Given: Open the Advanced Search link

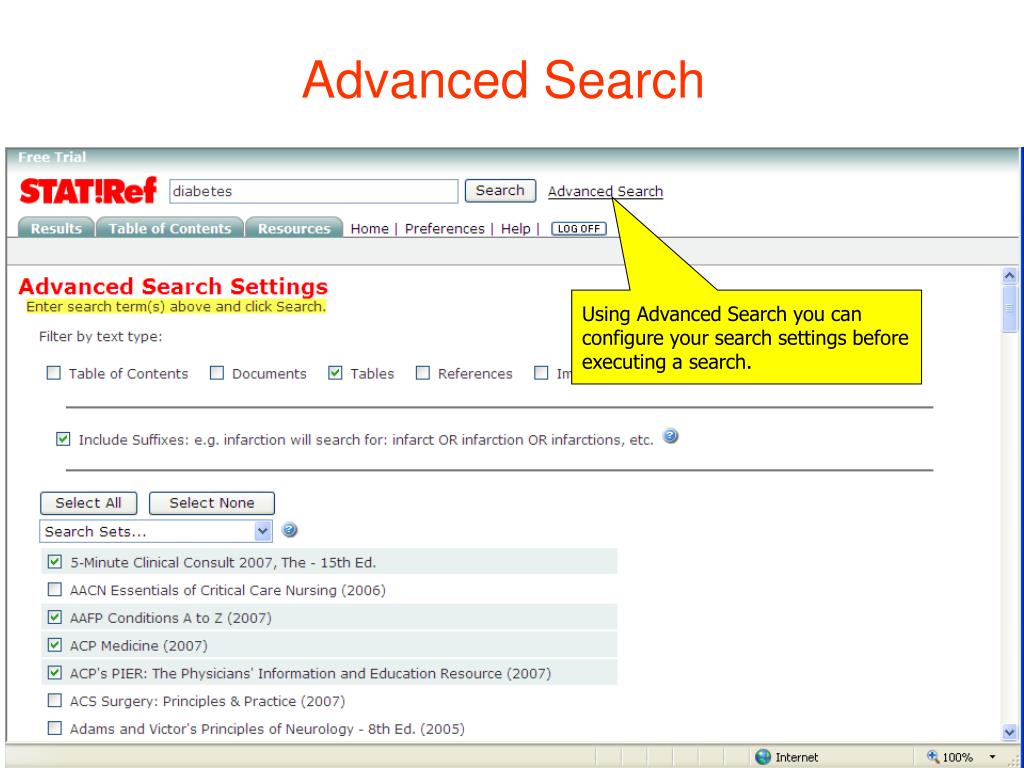Looking at the screenshot, I should [605, 191].
